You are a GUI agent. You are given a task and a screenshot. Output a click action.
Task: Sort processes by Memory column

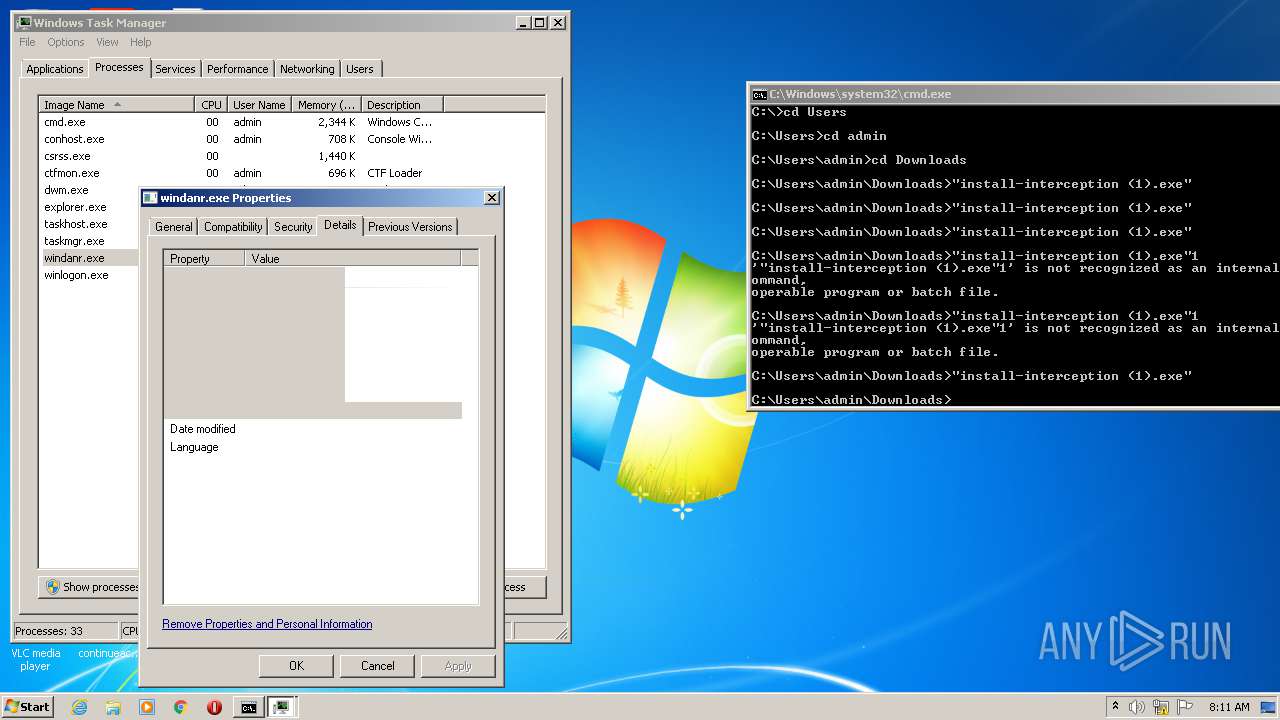[326, 105]
